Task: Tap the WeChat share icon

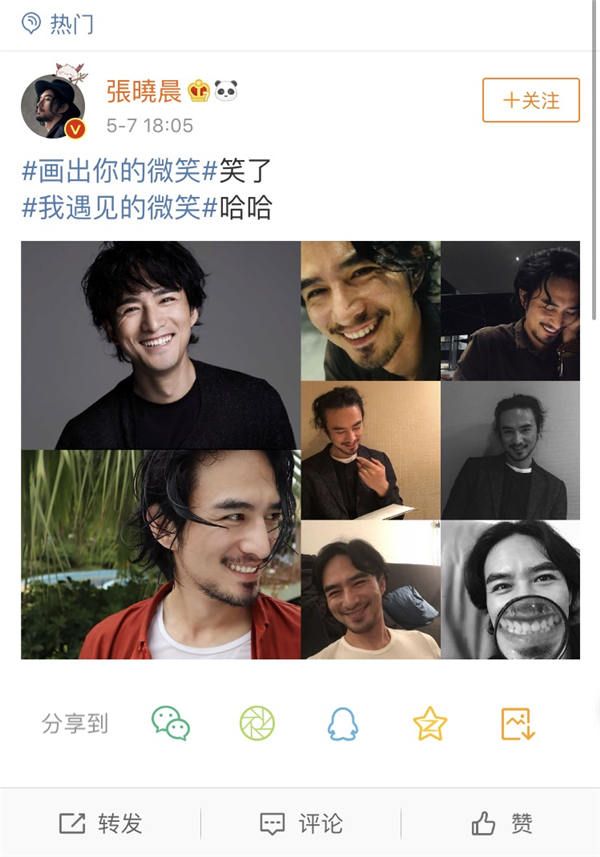Action: click(x=170, y=723)
